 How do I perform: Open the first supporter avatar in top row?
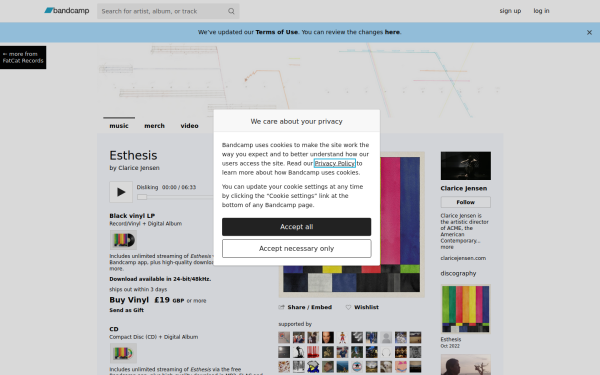(x=284, y=338)
